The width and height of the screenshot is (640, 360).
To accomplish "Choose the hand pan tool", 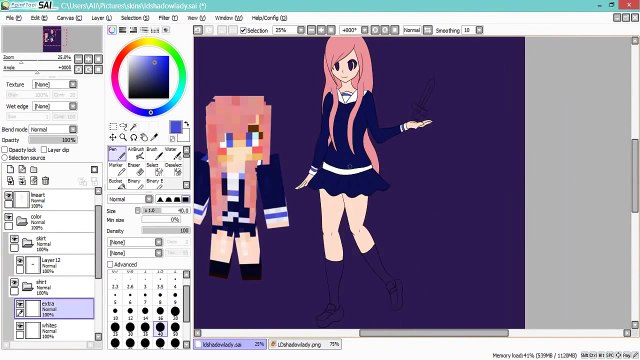I will click(x=144, y=137).
